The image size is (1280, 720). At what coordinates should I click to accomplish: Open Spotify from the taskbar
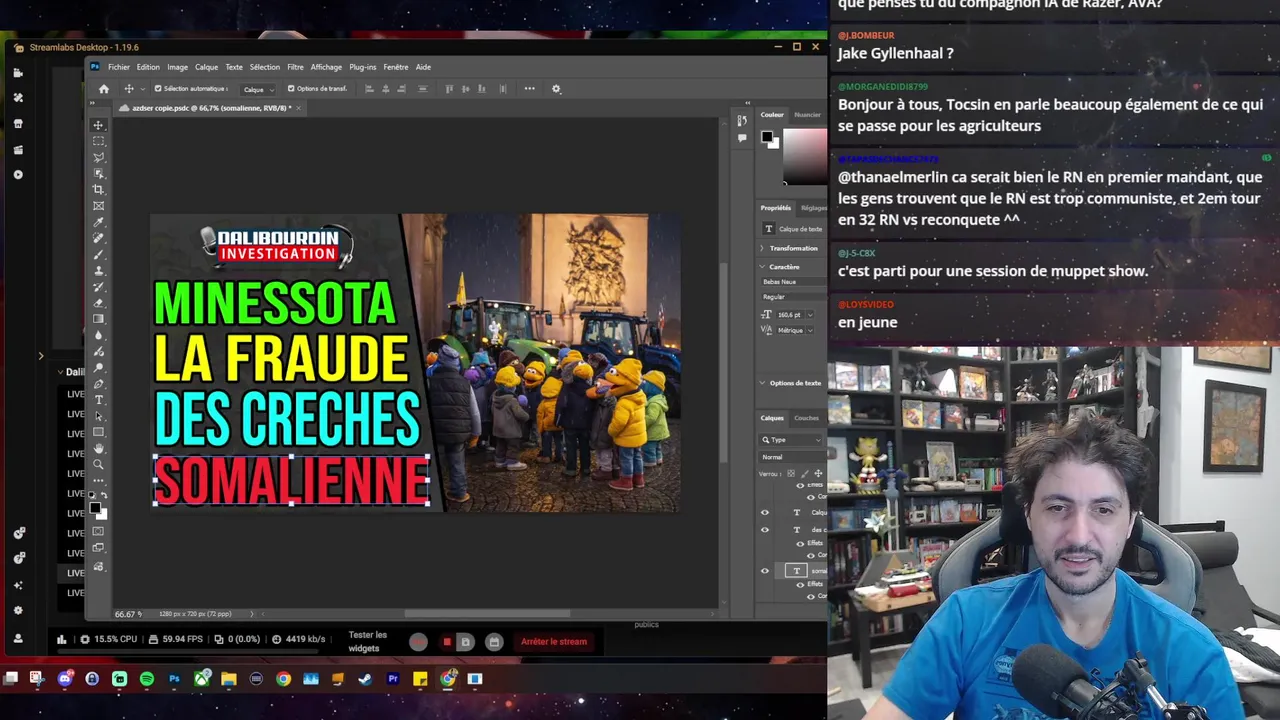(147, 679)
